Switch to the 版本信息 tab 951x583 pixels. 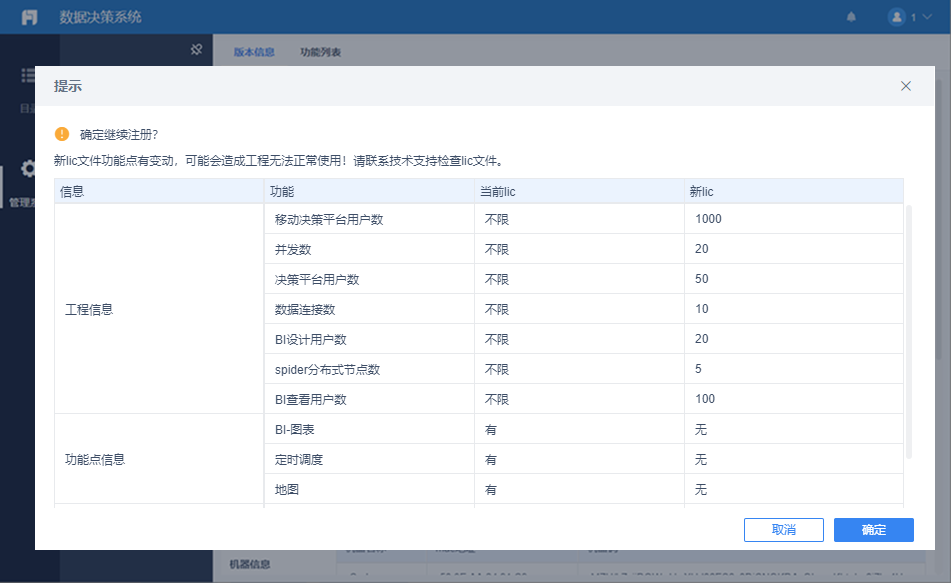point(254,52)
